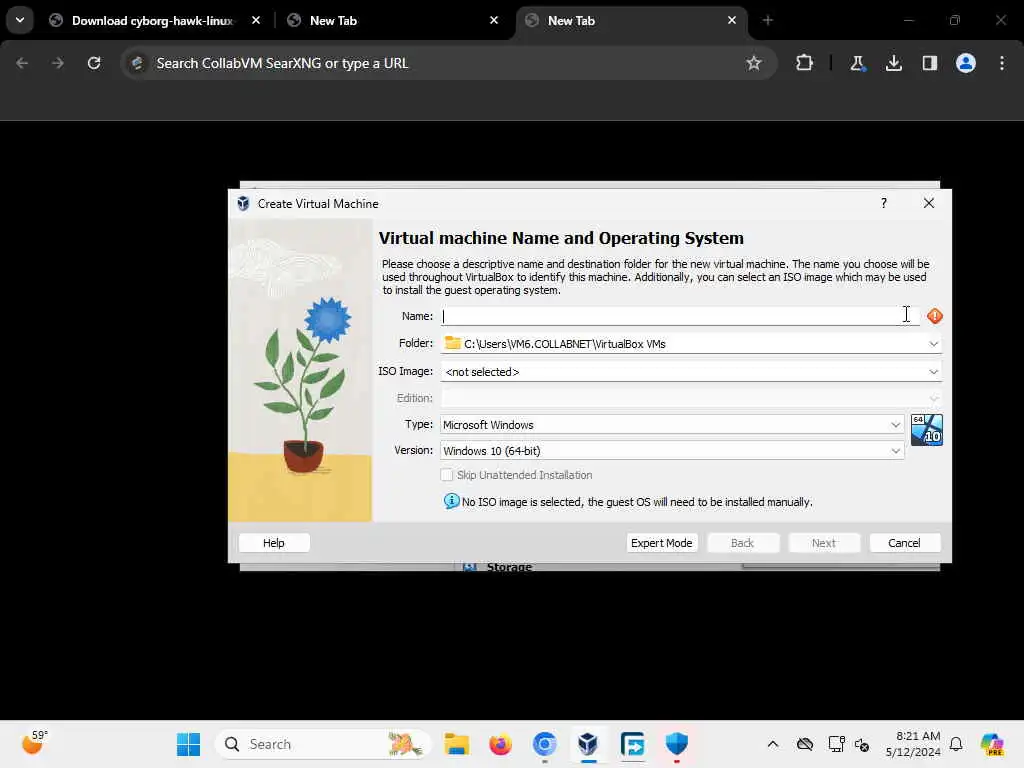The height and width of the screenshot is (768, 1024).
Task: Switch to VirtualBox in the taskbar
Action: pos(588,744)
